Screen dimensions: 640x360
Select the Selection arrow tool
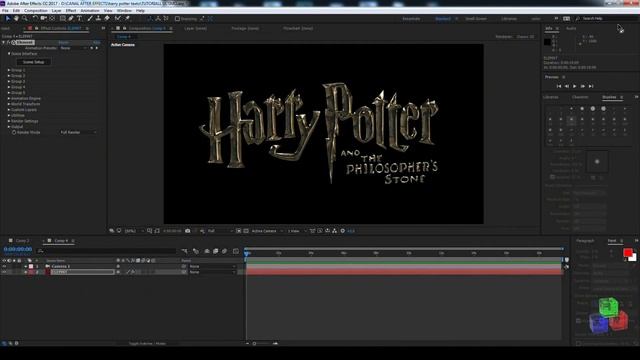(8, 18)
